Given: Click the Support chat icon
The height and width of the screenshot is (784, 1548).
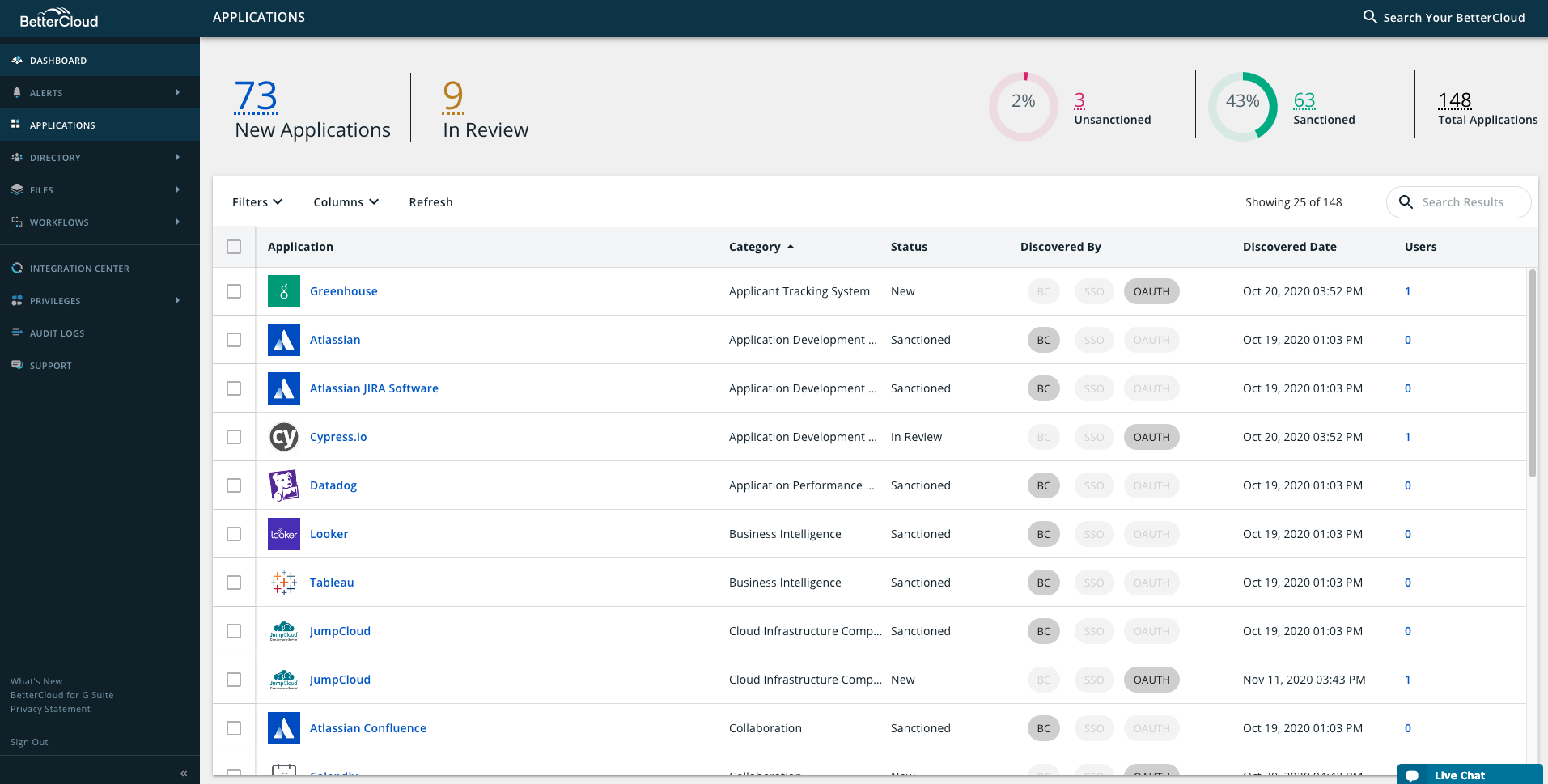Looking at the screenshot, I should coord(16,365).
